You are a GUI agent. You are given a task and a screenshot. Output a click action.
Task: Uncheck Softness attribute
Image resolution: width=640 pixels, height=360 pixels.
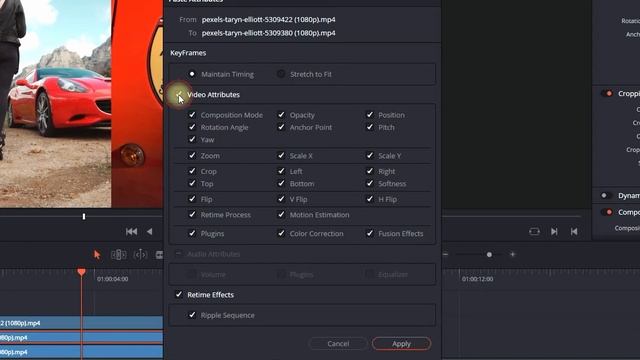(x=369, y=183)
